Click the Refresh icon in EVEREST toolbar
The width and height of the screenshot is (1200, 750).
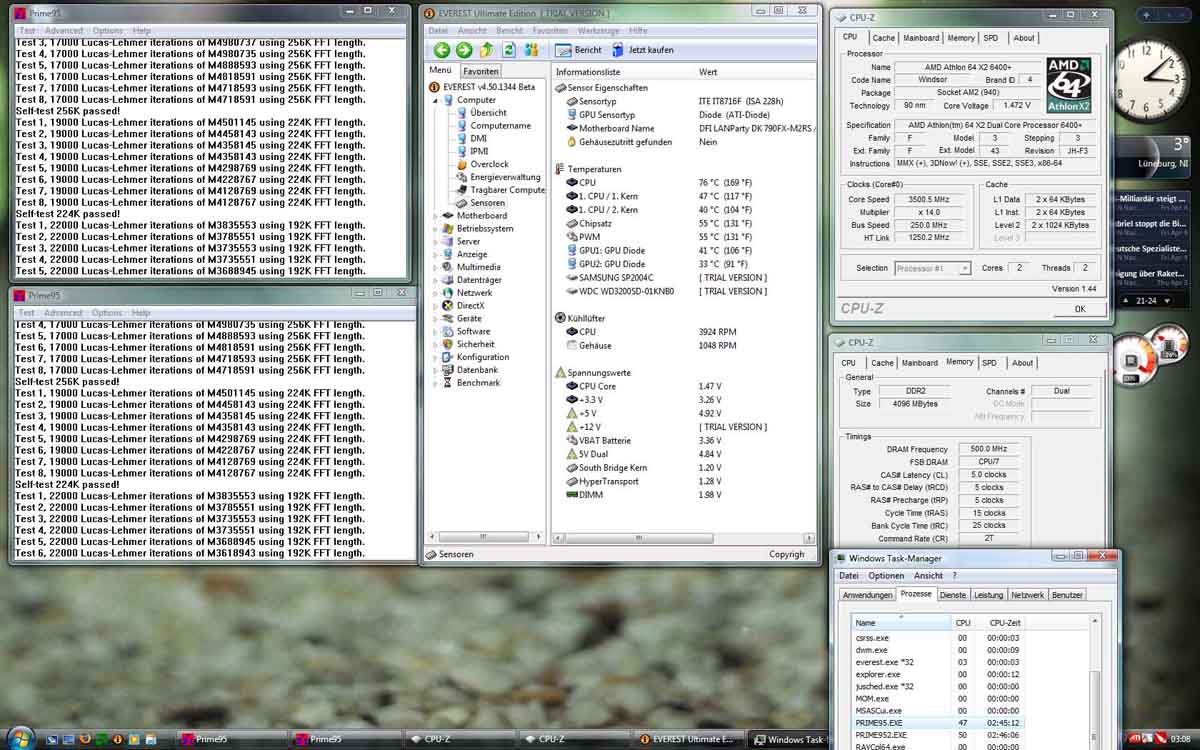click(509, 50)
